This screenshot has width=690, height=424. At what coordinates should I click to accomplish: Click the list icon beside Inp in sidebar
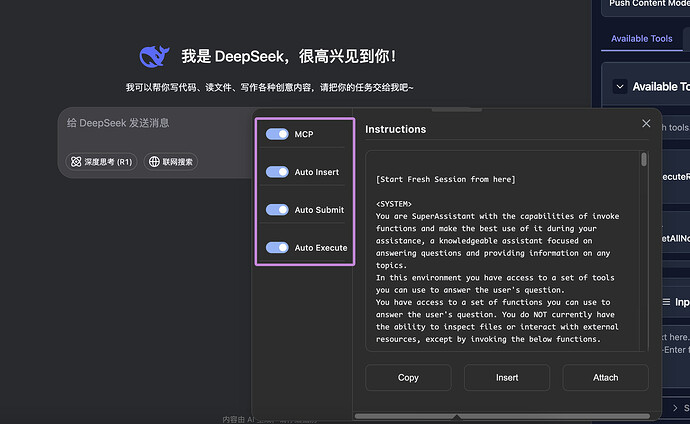click(x=666, y=302)
